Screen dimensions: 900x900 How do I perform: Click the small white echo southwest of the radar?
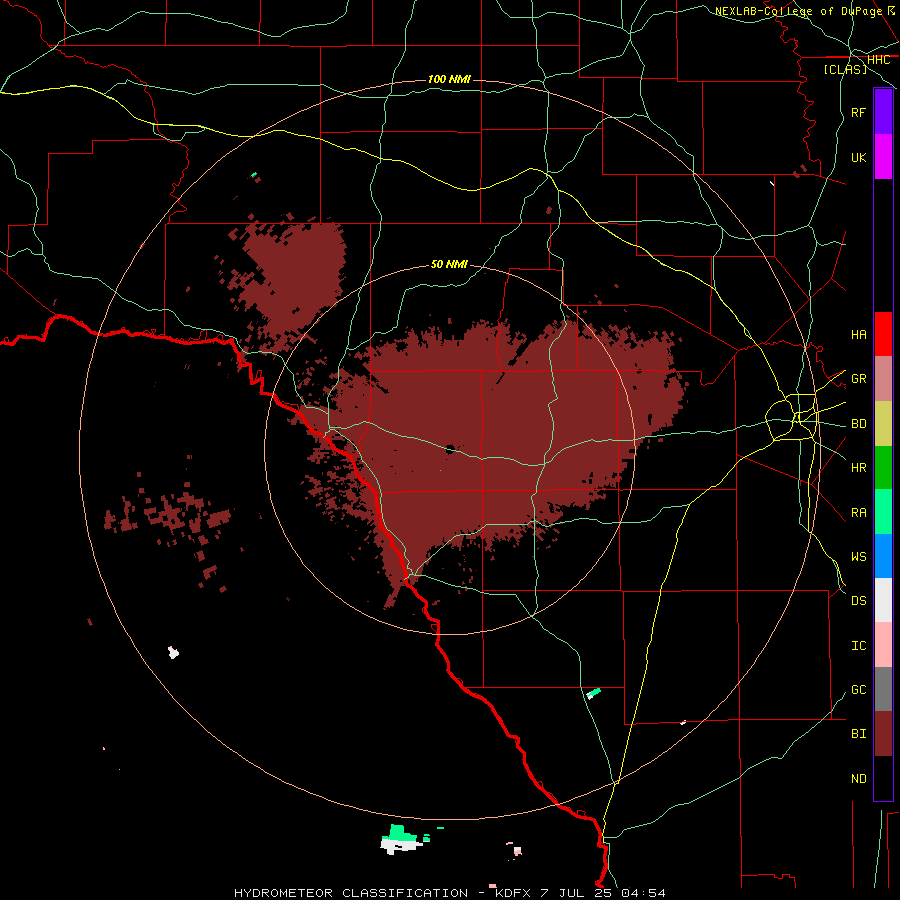[x=173, y=652]
